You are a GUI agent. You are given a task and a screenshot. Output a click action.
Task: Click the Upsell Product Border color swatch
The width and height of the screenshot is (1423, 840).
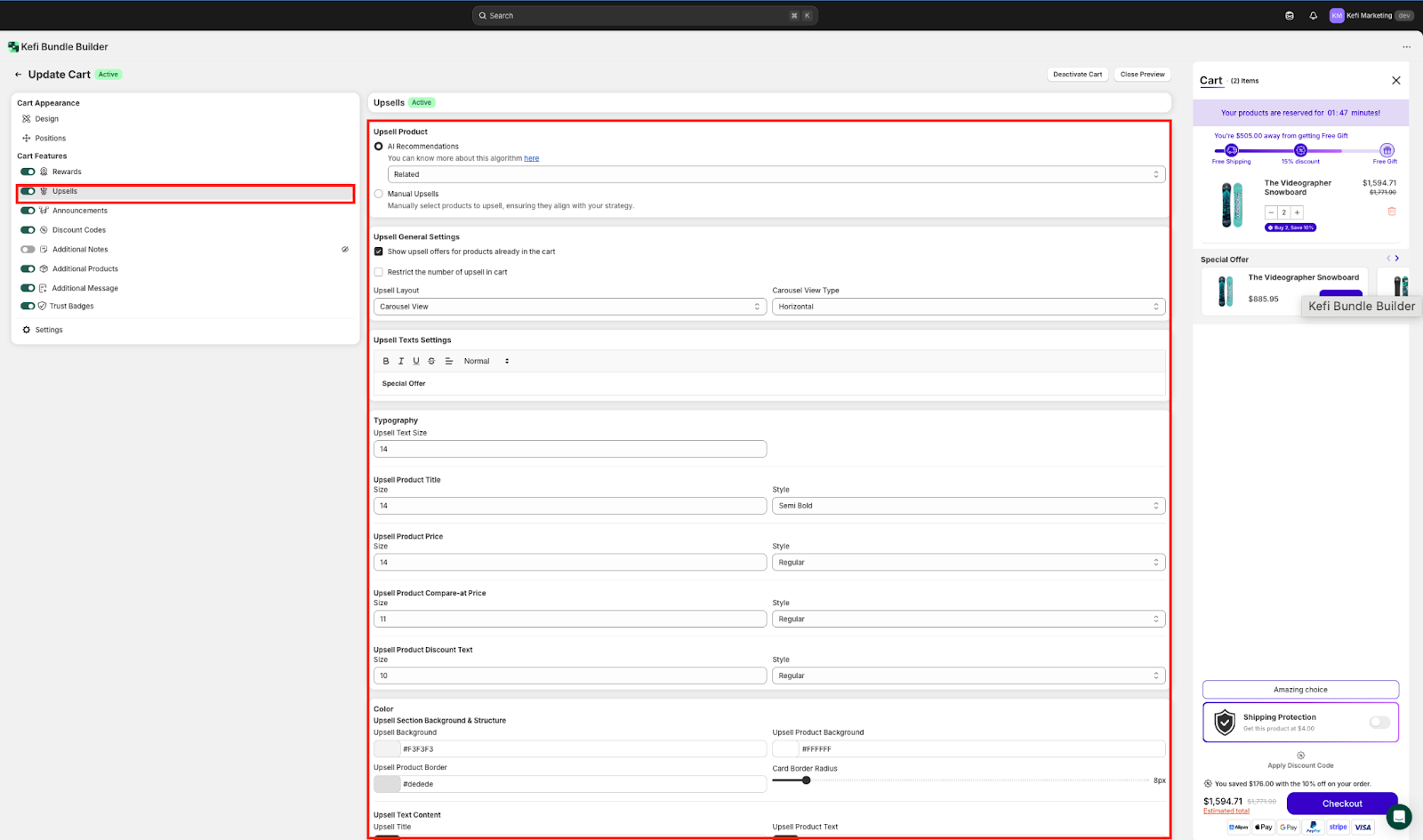[387, 784]
